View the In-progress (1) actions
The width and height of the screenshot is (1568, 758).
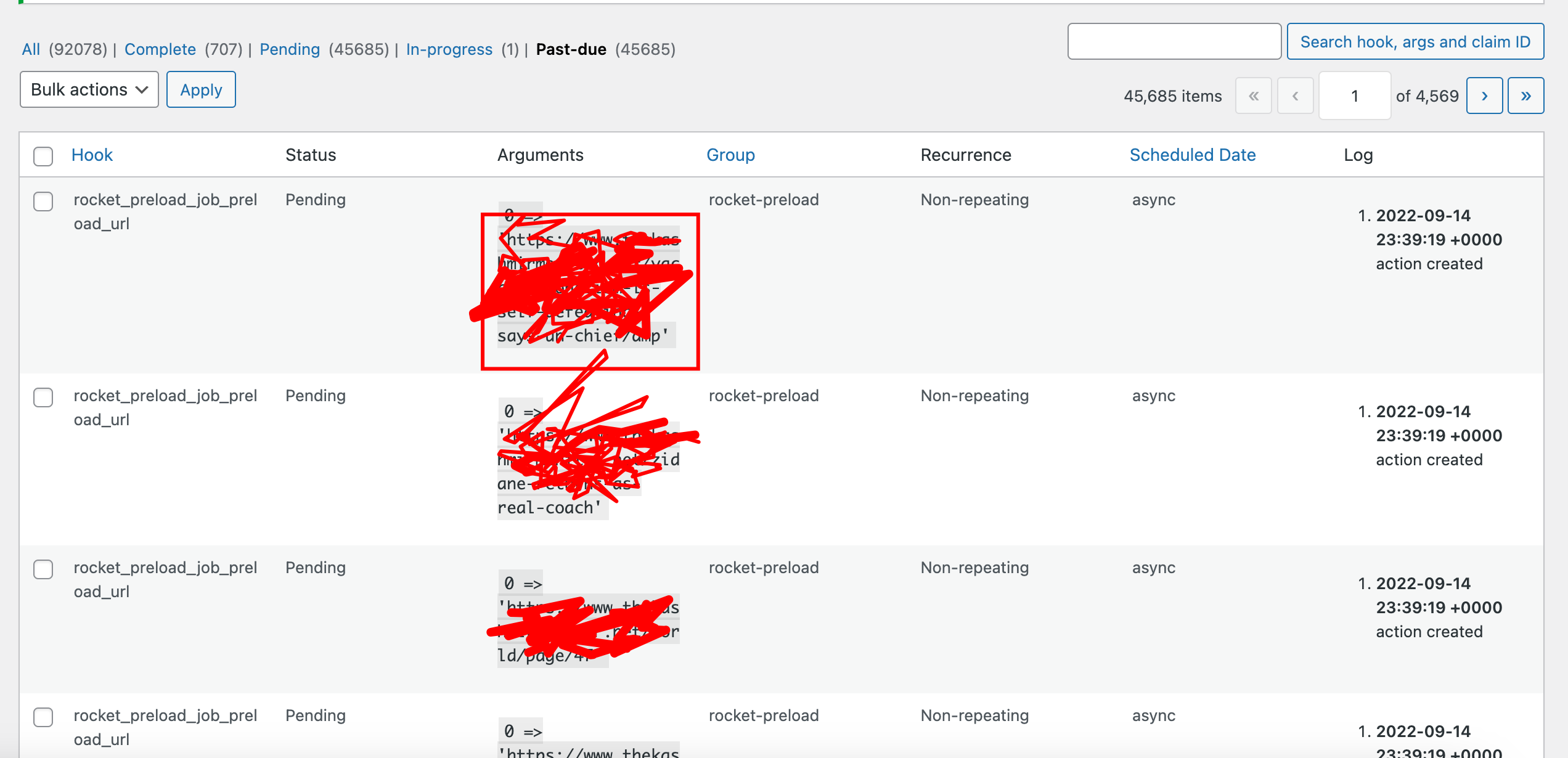[449, 49]
